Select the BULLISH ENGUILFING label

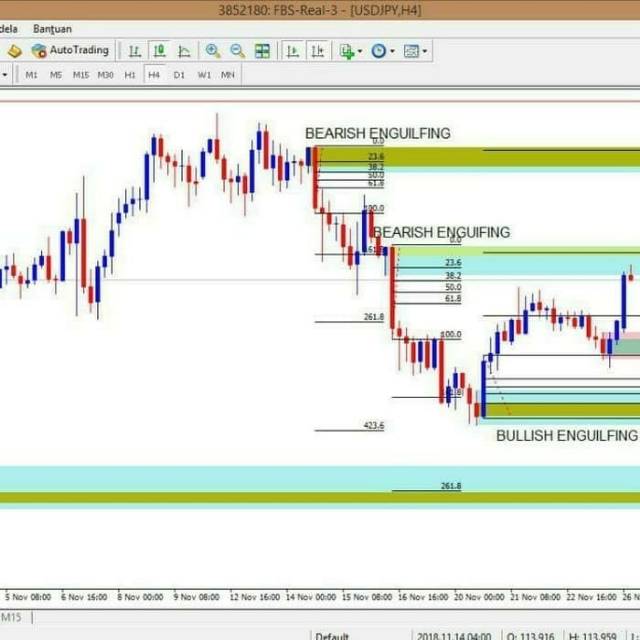(567, 436)
